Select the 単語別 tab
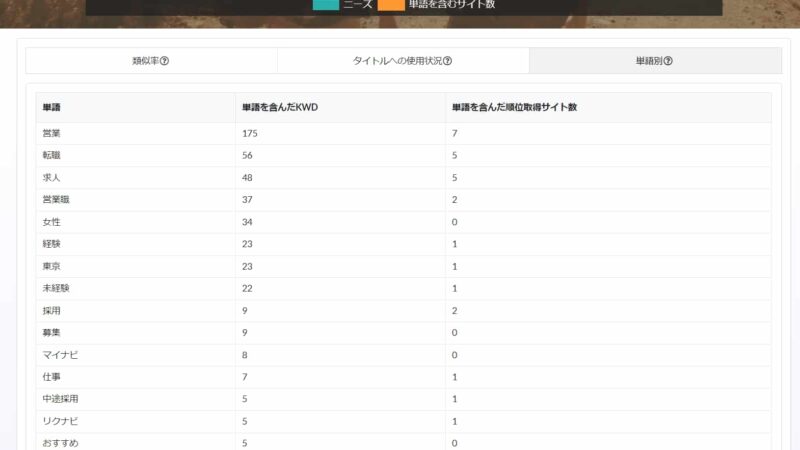800x450 pixels. point(655,61)
